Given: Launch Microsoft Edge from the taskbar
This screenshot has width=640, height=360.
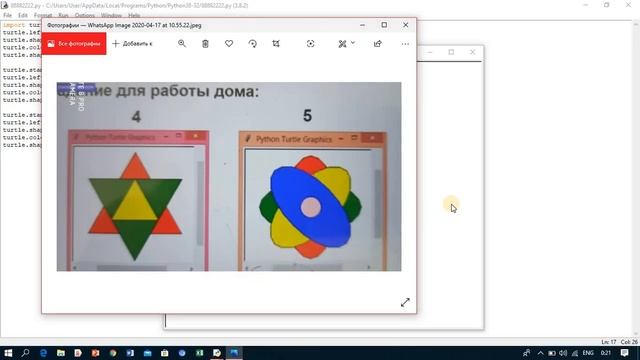Looking at the screenshot, I should (x=43, y=353).
